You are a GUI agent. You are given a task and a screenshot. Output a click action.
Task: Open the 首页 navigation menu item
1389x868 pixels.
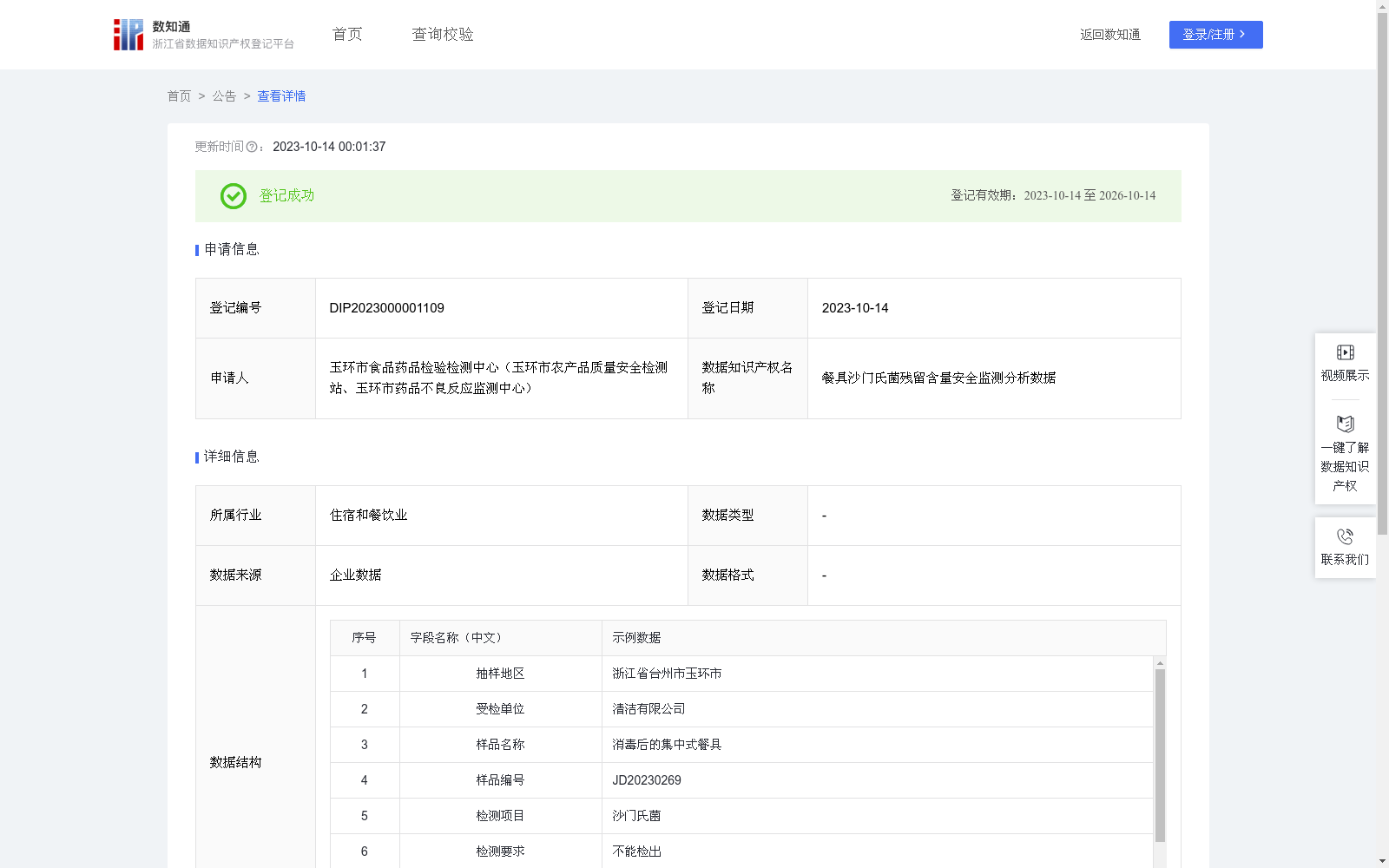coord(347,35)
